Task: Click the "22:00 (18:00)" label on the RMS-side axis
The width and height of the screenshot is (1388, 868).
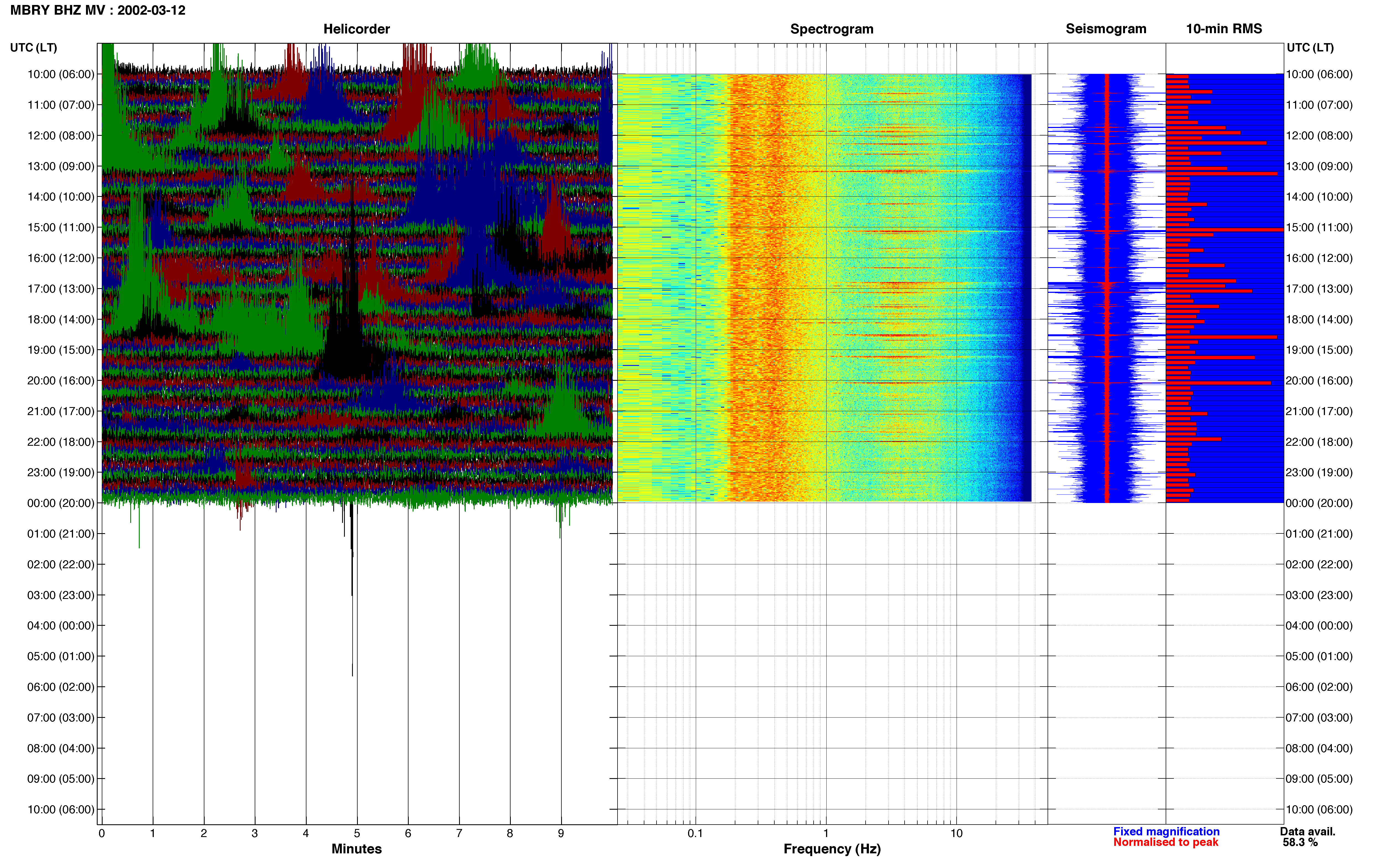Action: click(1319, 442)
